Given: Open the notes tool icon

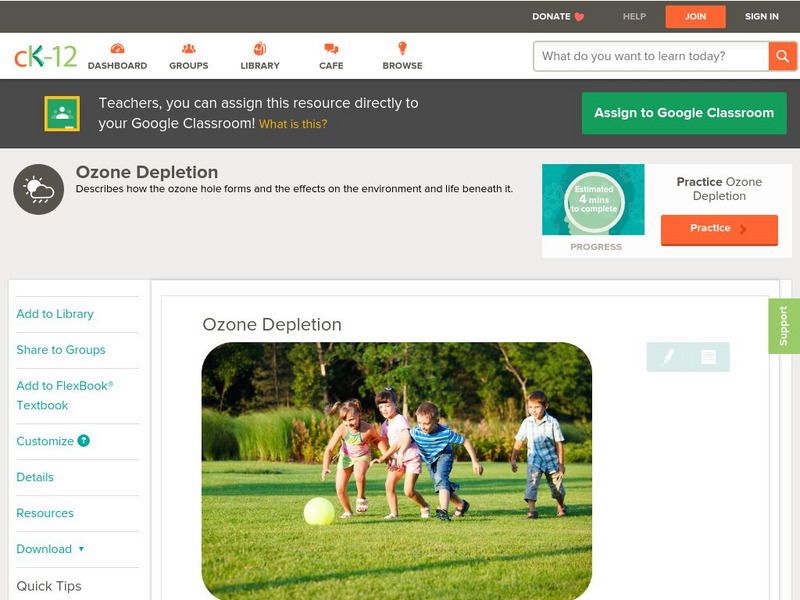Looking at the screenshot, I should tap(708, 357).
